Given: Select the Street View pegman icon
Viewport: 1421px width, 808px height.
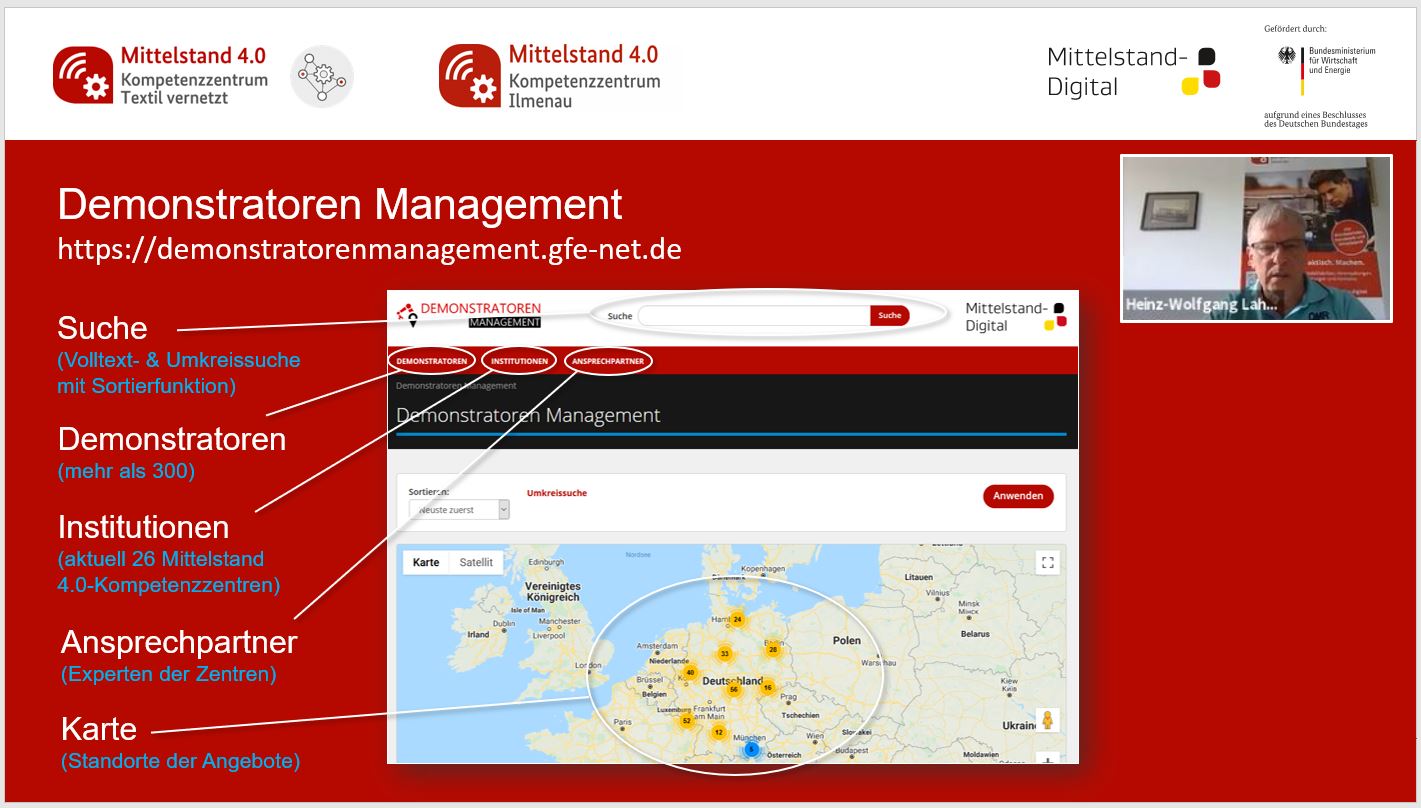Looking at the screenshot, I should tap(1047, 720).
